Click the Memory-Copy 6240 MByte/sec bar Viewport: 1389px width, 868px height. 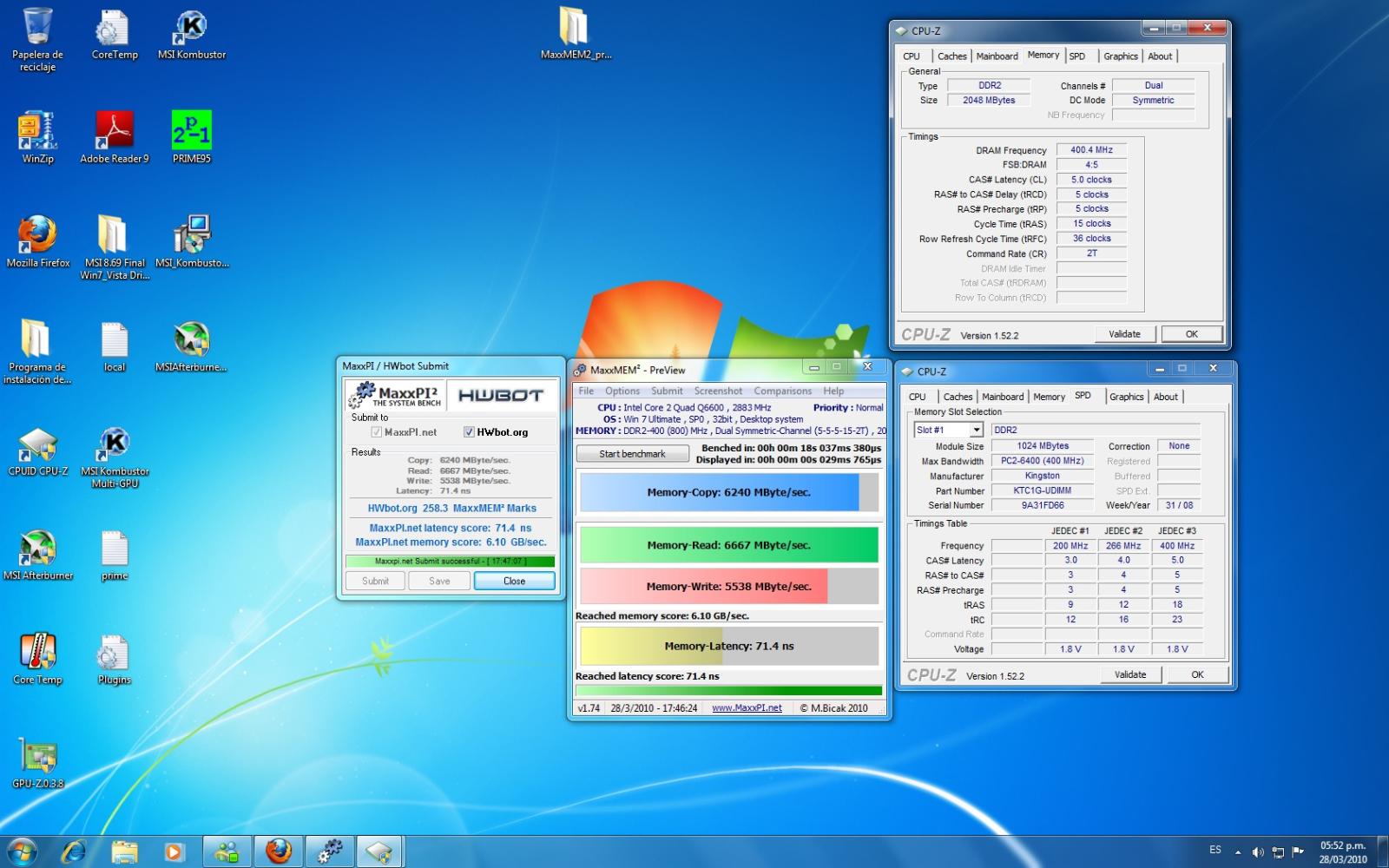[x=729, y=492]
